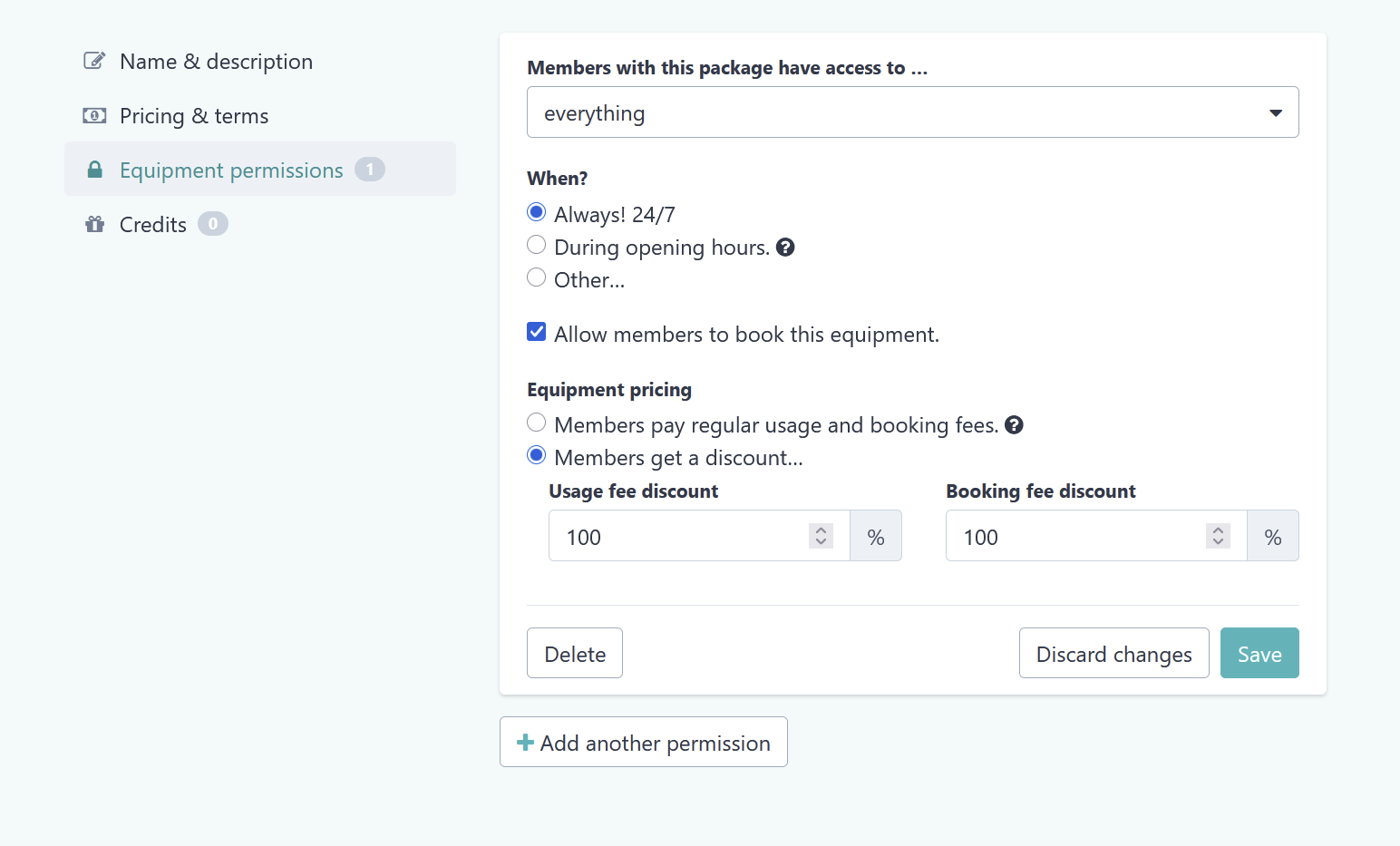Click the edit icon beside Name & description
The width and height of the screenshot is (1400, 846).
(94, 61)
